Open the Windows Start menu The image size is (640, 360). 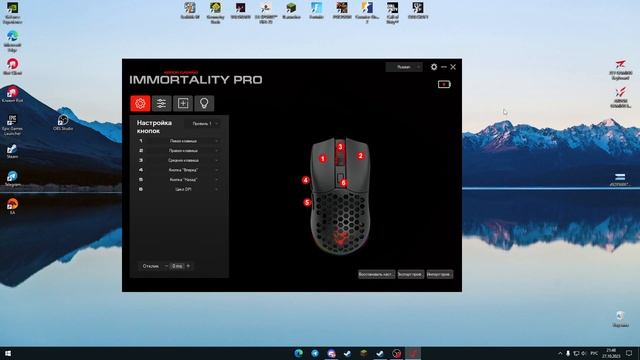8,353
